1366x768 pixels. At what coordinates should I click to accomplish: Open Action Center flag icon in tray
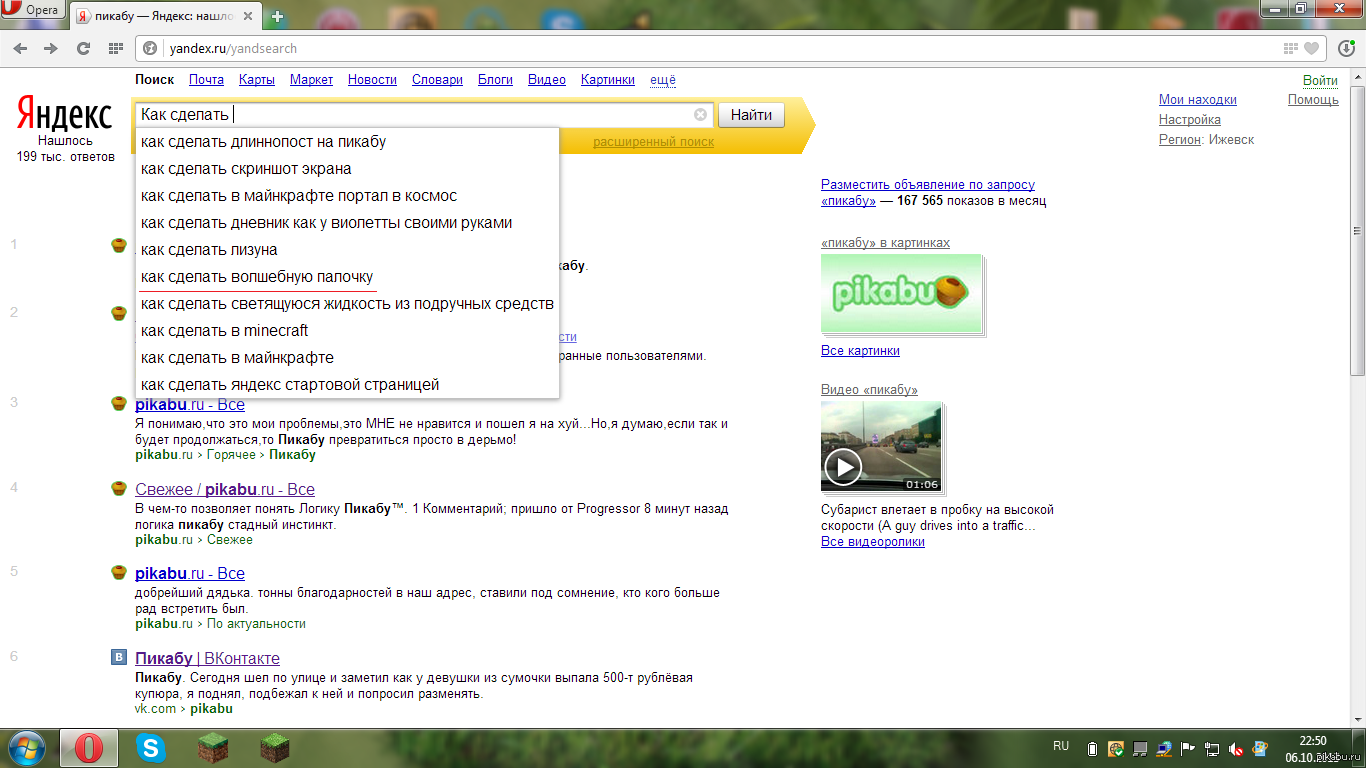tap(1188, 748)
